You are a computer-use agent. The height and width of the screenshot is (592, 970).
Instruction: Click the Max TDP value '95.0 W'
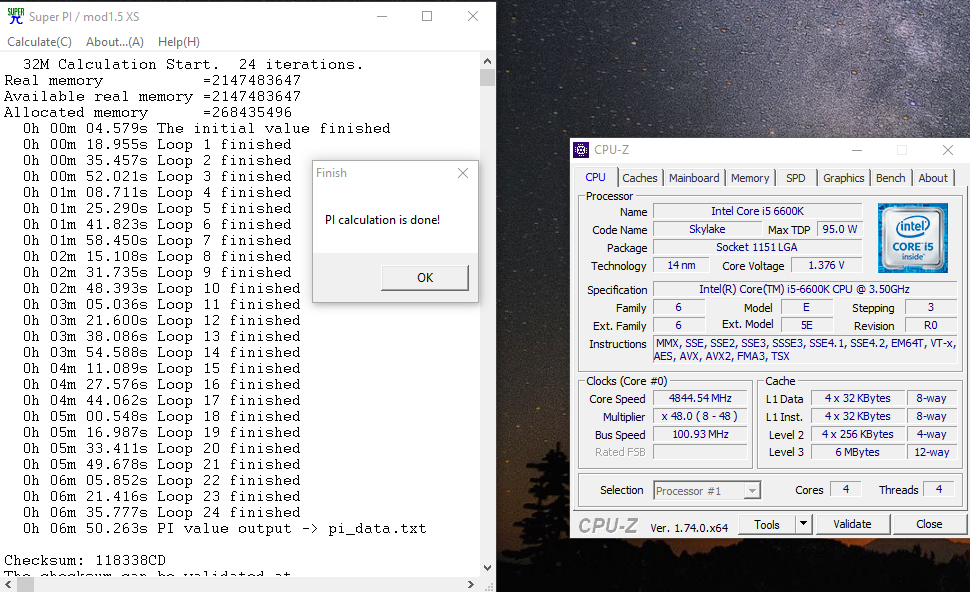tap(839, 230)
